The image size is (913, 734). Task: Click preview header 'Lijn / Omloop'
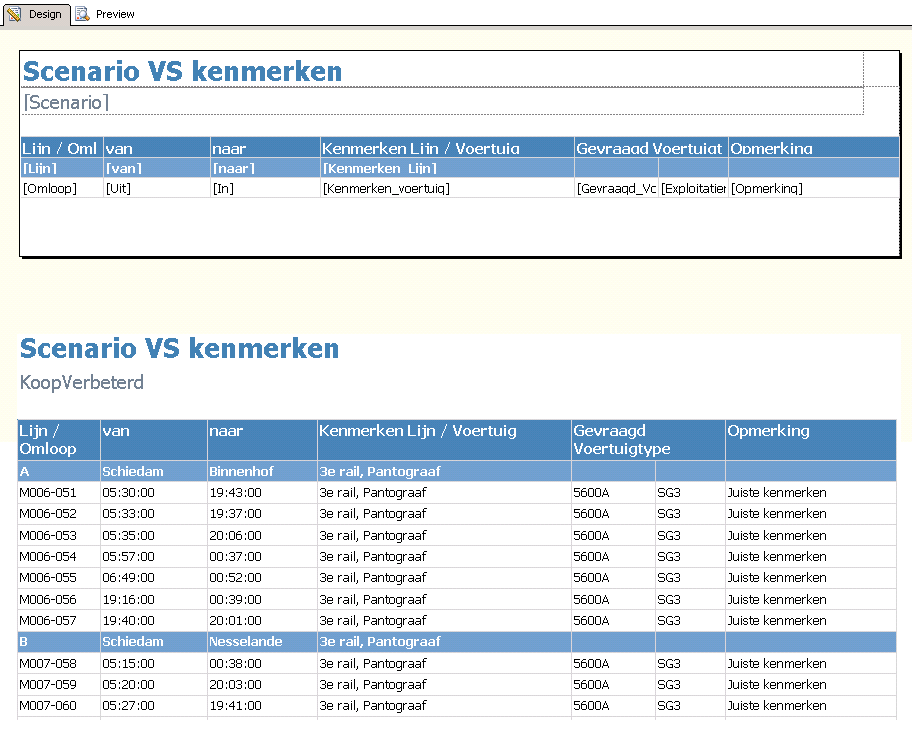(x=58, y=439)
